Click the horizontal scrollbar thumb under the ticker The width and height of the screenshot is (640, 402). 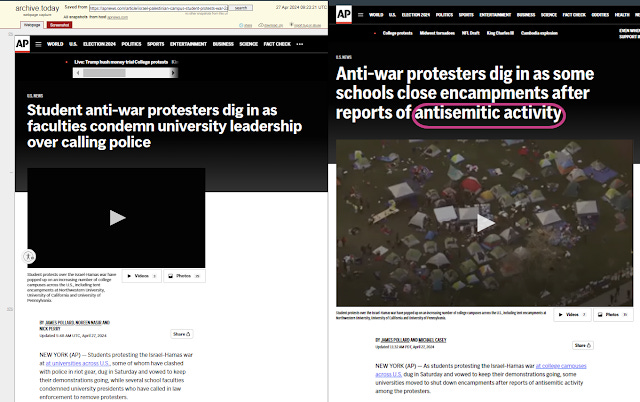pos(104,73)
